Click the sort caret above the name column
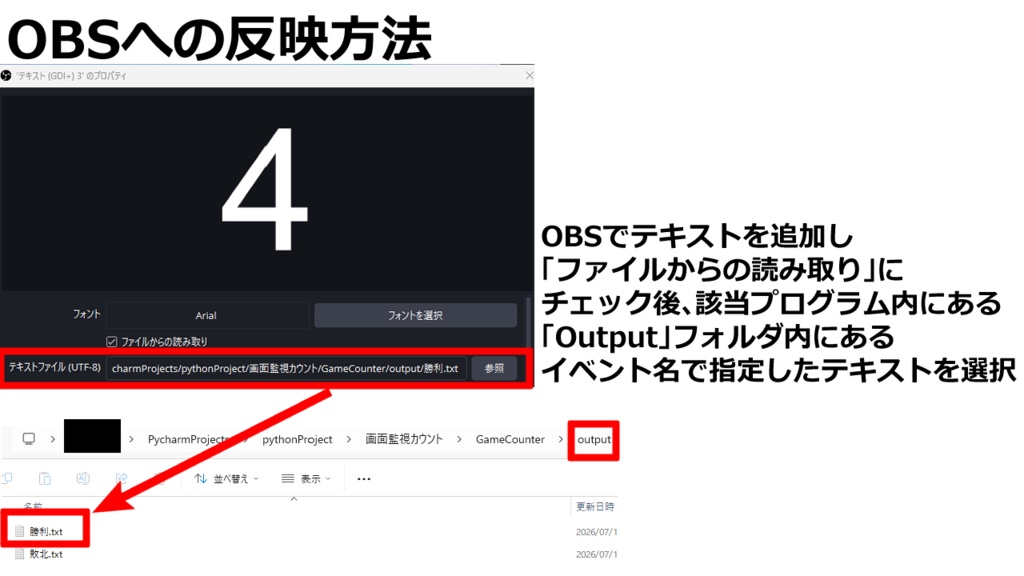Viewport: 1024px width, 576px height. tap(294, 499)
